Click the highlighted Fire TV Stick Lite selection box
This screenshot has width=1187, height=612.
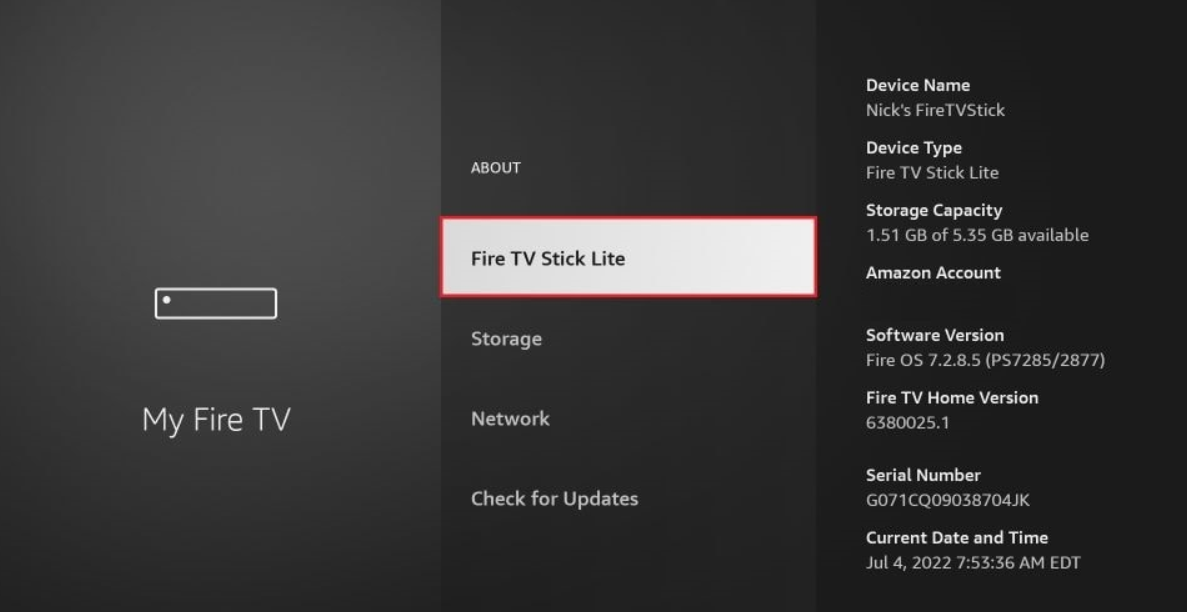click(627, 257)
